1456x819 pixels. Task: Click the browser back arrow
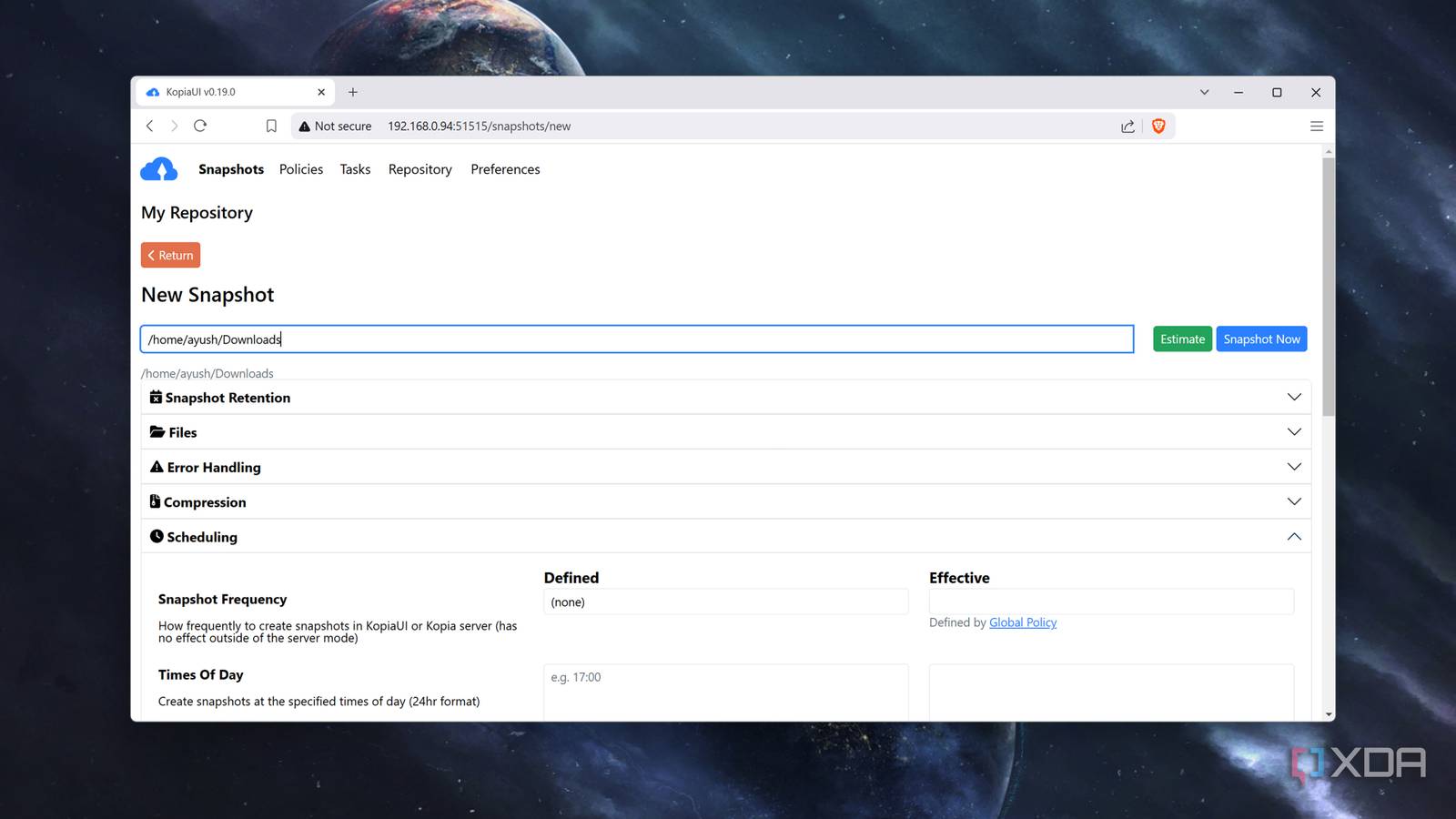(x=149, y=126)
